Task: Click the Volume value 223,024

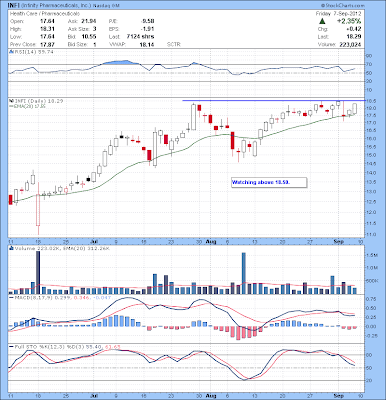Action: tap(349, 44)
